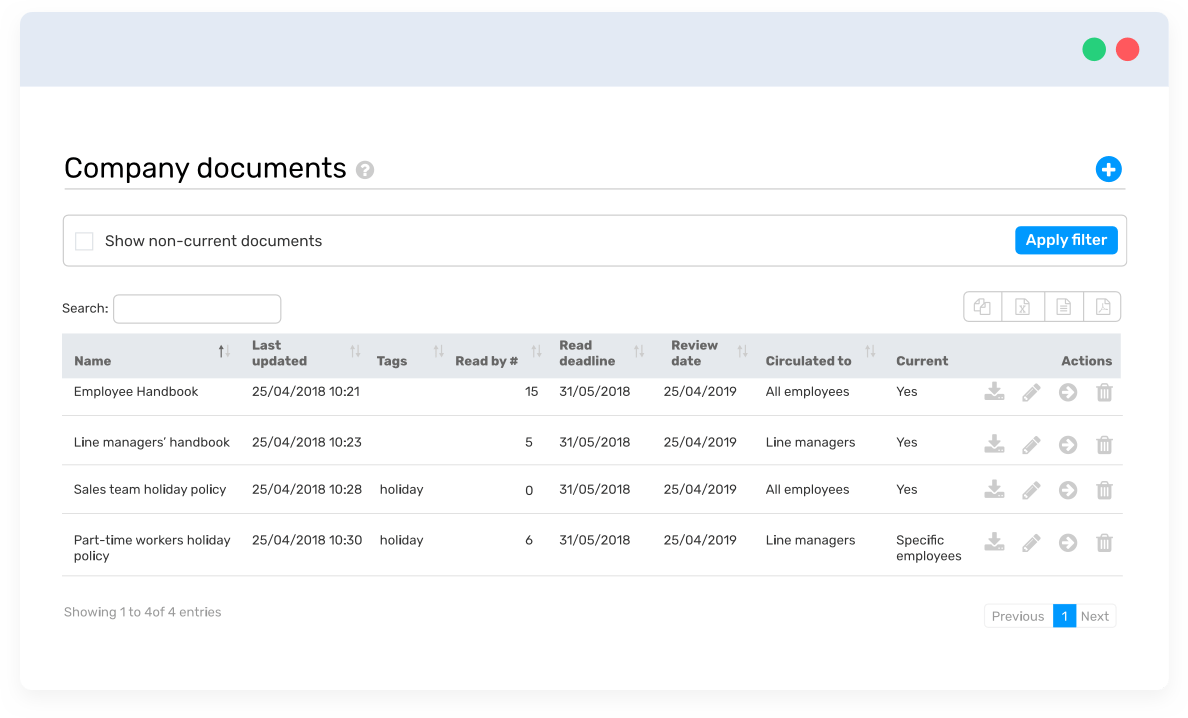
Task: Edit the Employee Handbook entry
Action: click(x=1031, y=392)
